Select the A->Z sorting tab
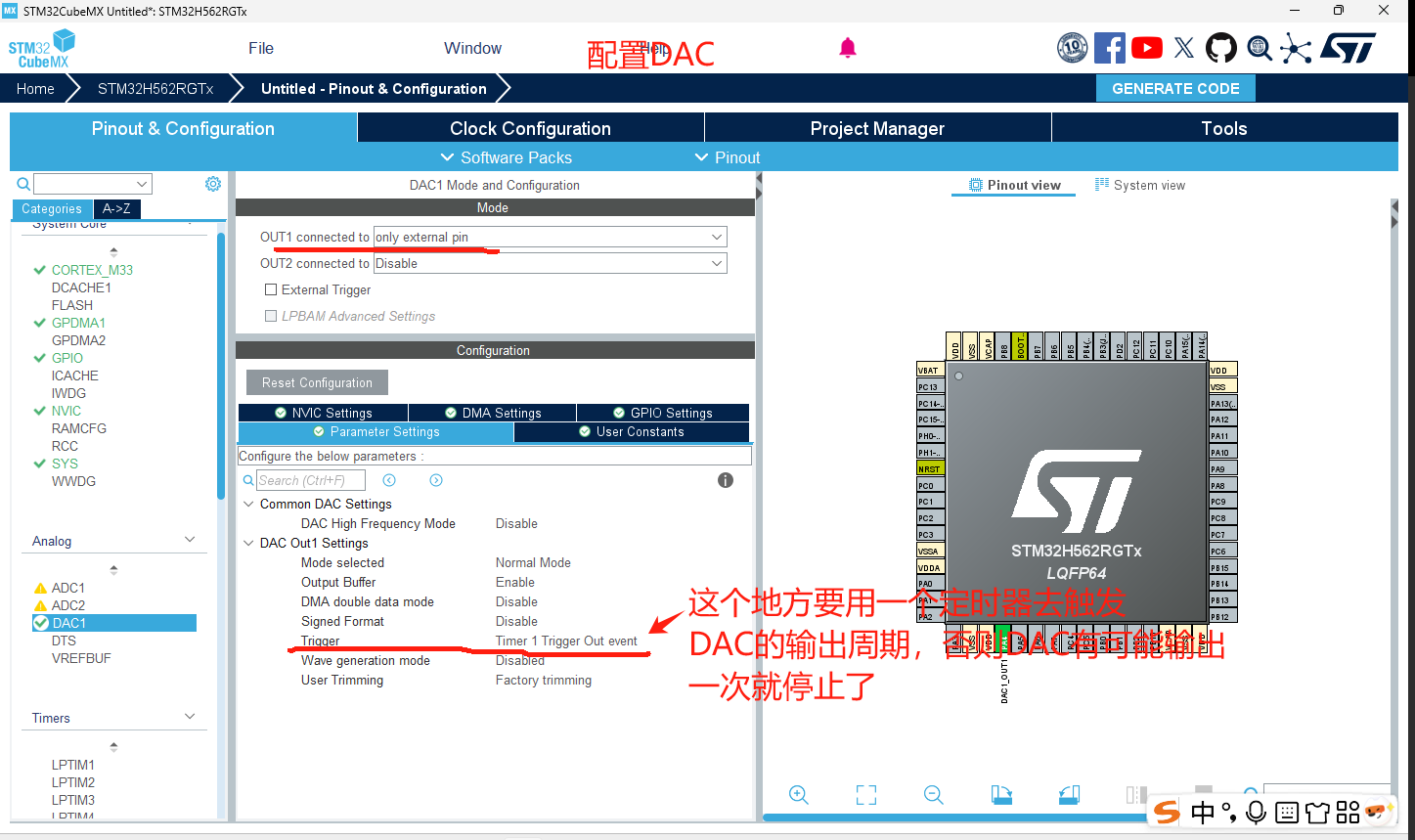 116,208
